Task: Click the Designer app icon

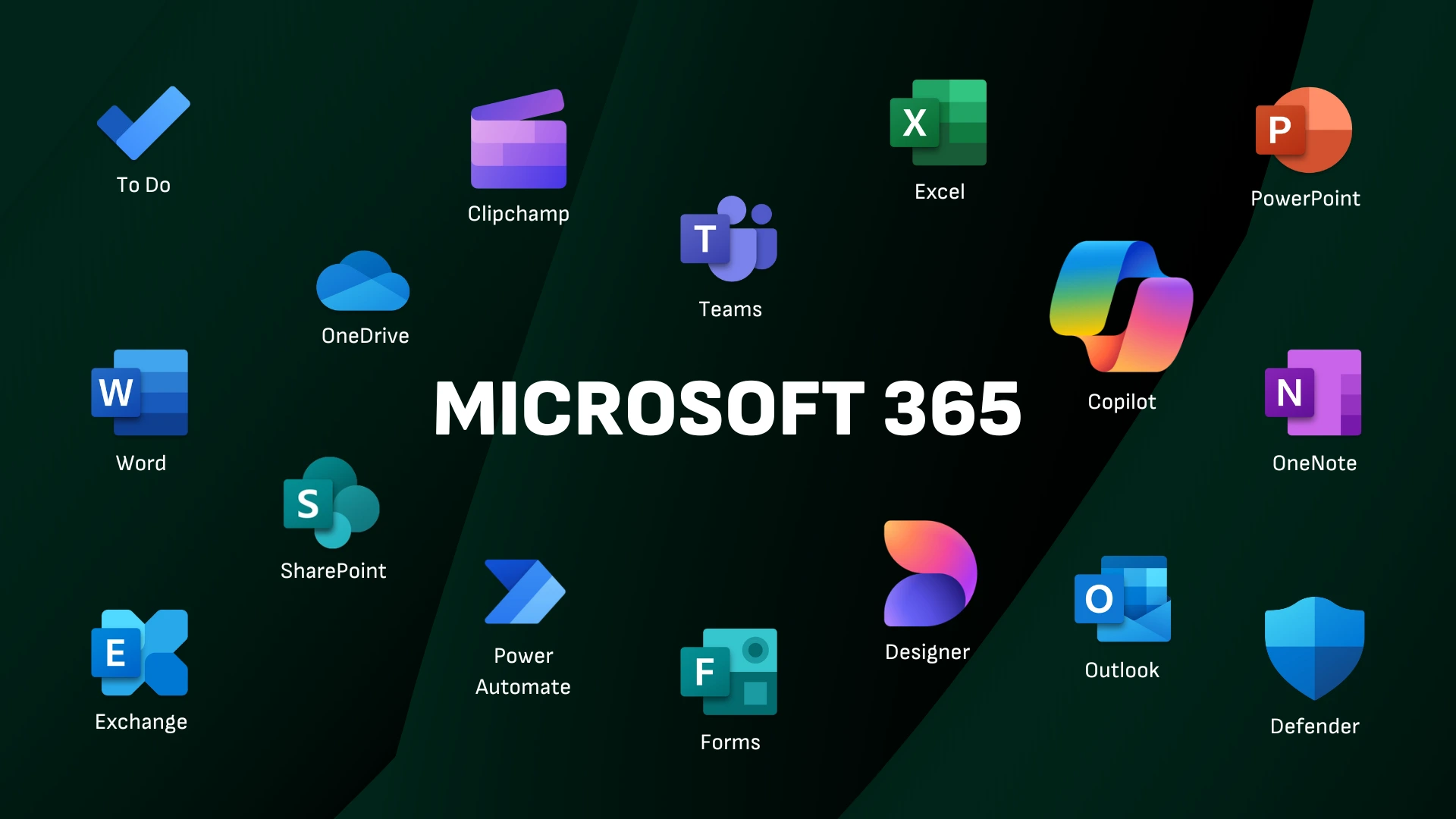Action: 929,573
